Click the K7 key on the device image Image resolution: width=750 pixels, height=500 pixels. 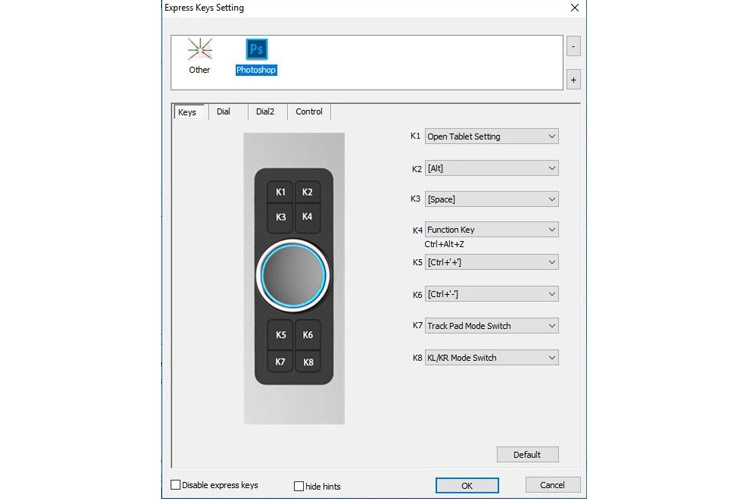[x=281, y=362]
